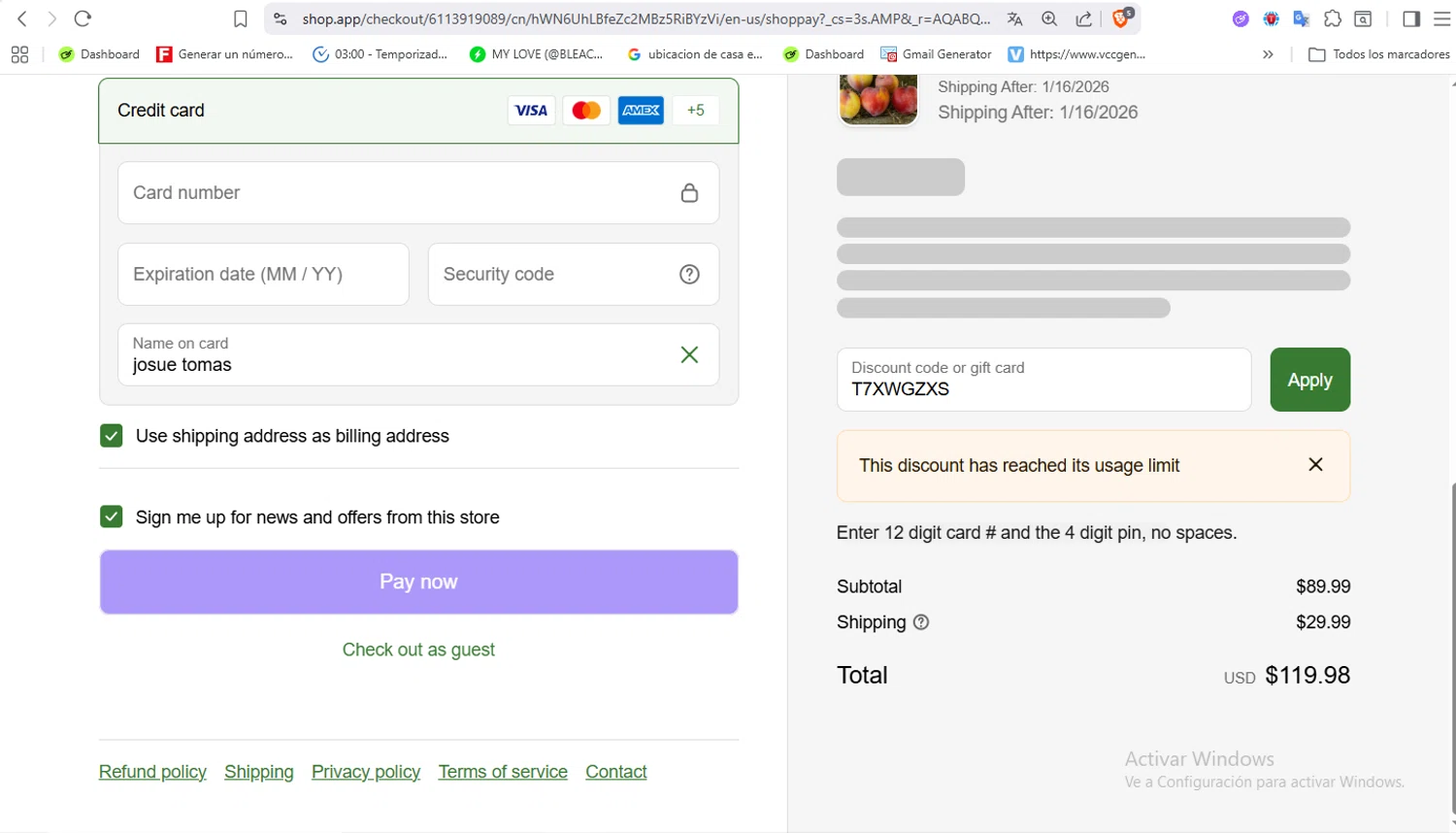Go back using the browser back arrow

(22, 18)
